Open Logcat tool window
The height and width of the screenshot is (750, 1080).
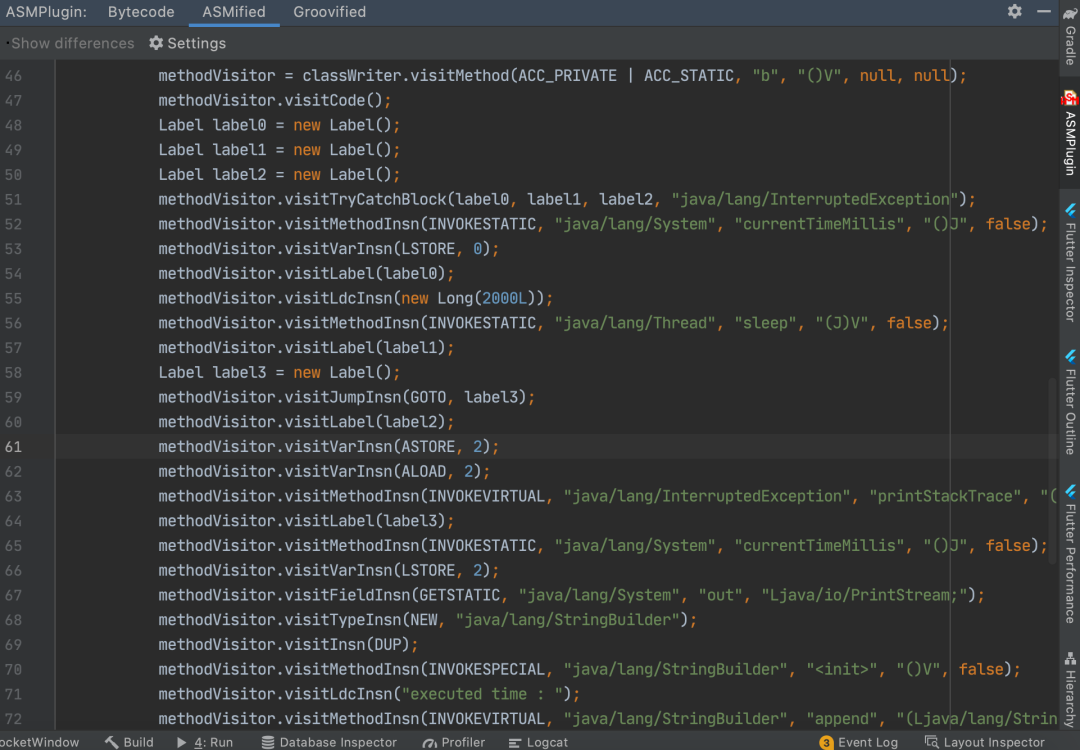tap(539, 742)
